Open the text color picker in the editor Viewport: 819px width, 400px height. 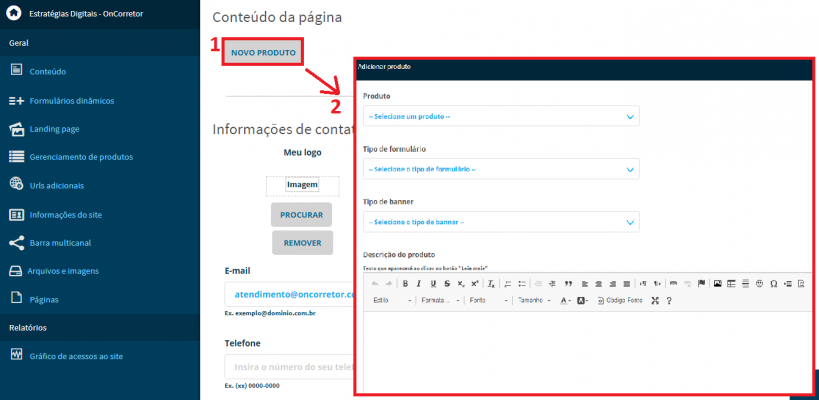(x=566, y=300)
